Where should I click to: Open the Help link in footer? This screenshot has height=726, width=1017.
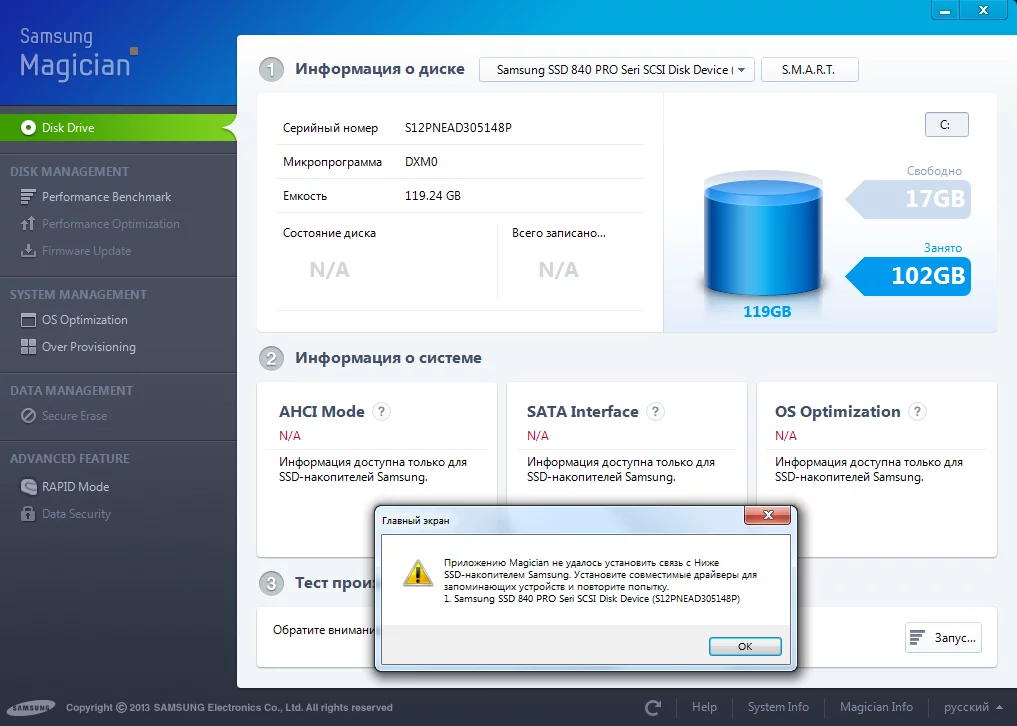[704, 707]
